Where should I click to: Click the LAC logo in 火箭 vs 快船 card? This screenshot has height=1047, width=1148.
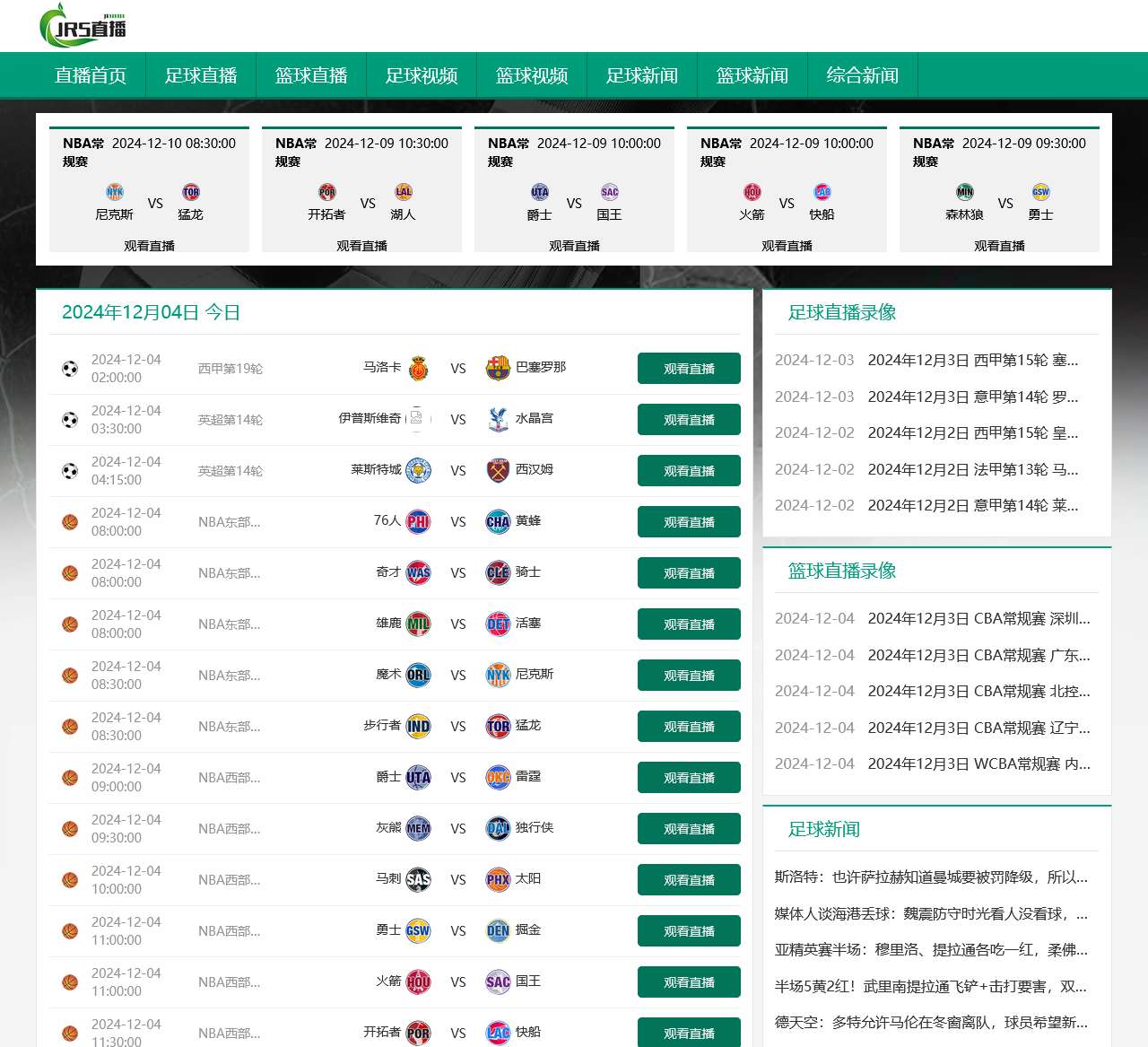click(822, 192)
